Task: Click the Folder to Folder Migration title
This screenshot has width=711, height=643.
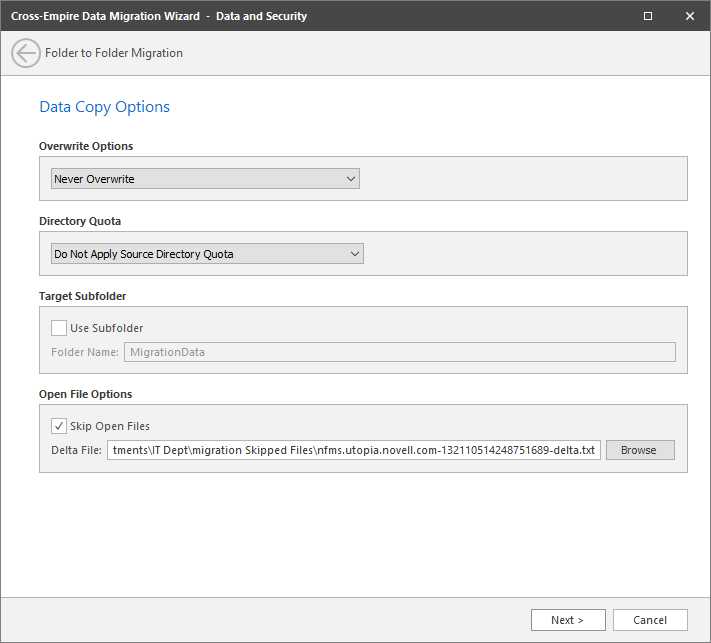Action: (114, 53)
